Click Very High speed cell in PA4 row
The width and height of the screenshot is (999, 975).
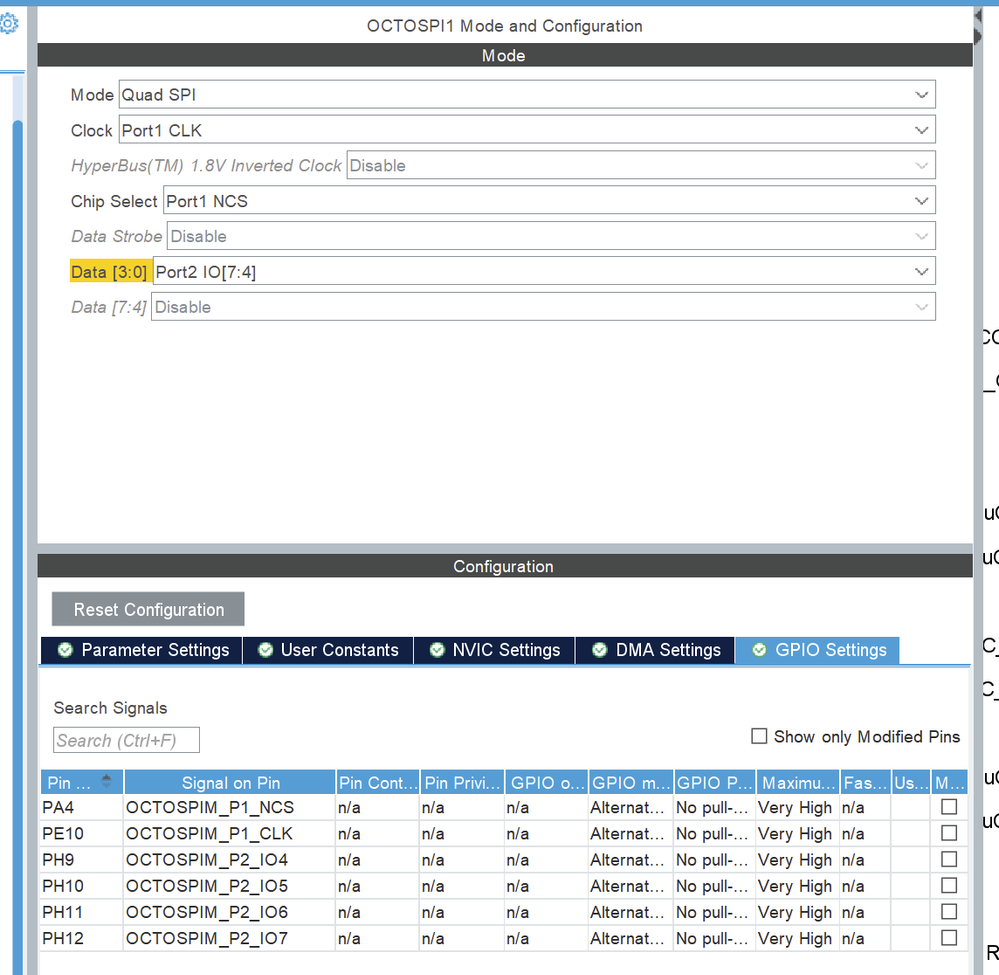point(797,807)
